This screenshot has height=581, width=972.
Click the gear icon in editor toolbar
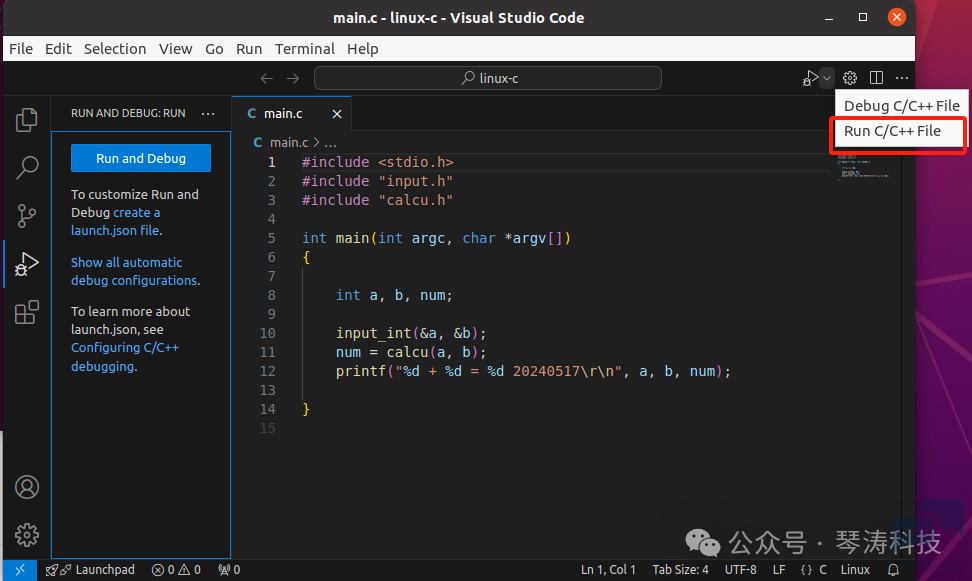pyautogui.click(x=850, y=78)
